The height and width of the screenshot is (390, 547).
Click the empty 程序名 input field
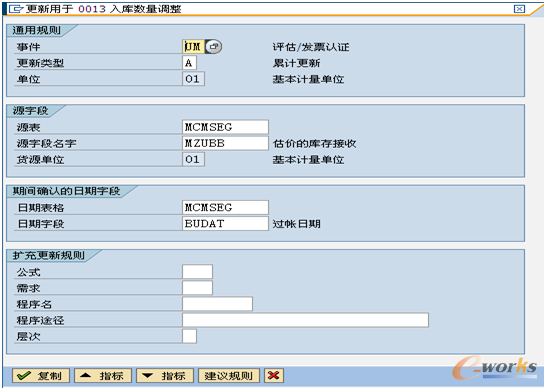click(x=217, y=304)
